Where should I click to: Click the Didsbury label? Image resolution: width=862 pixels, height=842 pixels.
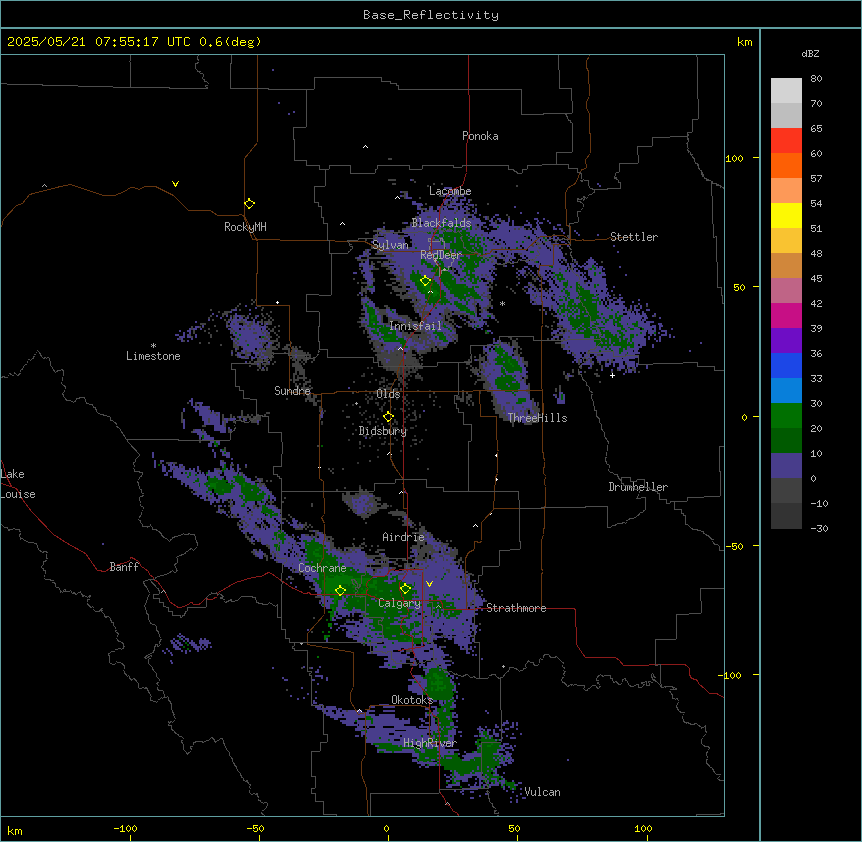[383, 431]
